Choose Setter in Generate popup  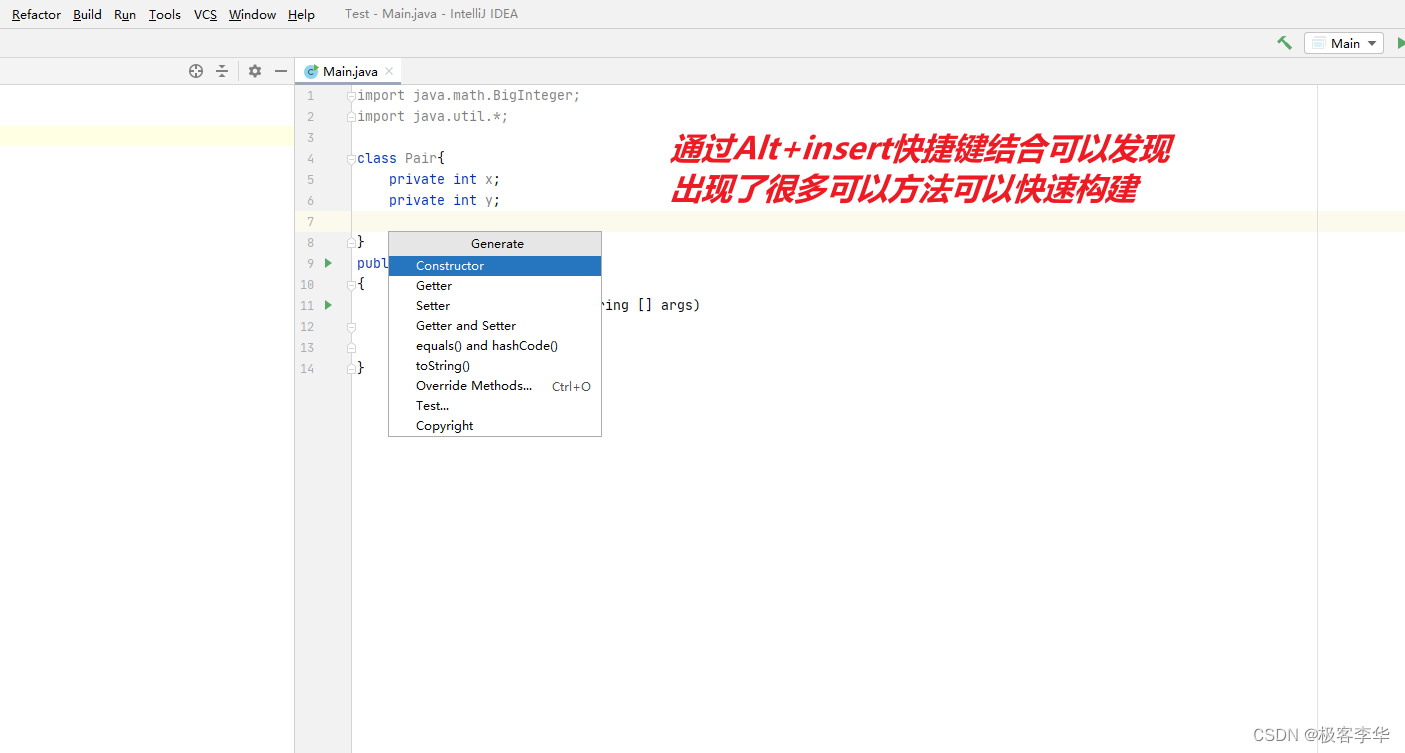[x=495, y=306]
